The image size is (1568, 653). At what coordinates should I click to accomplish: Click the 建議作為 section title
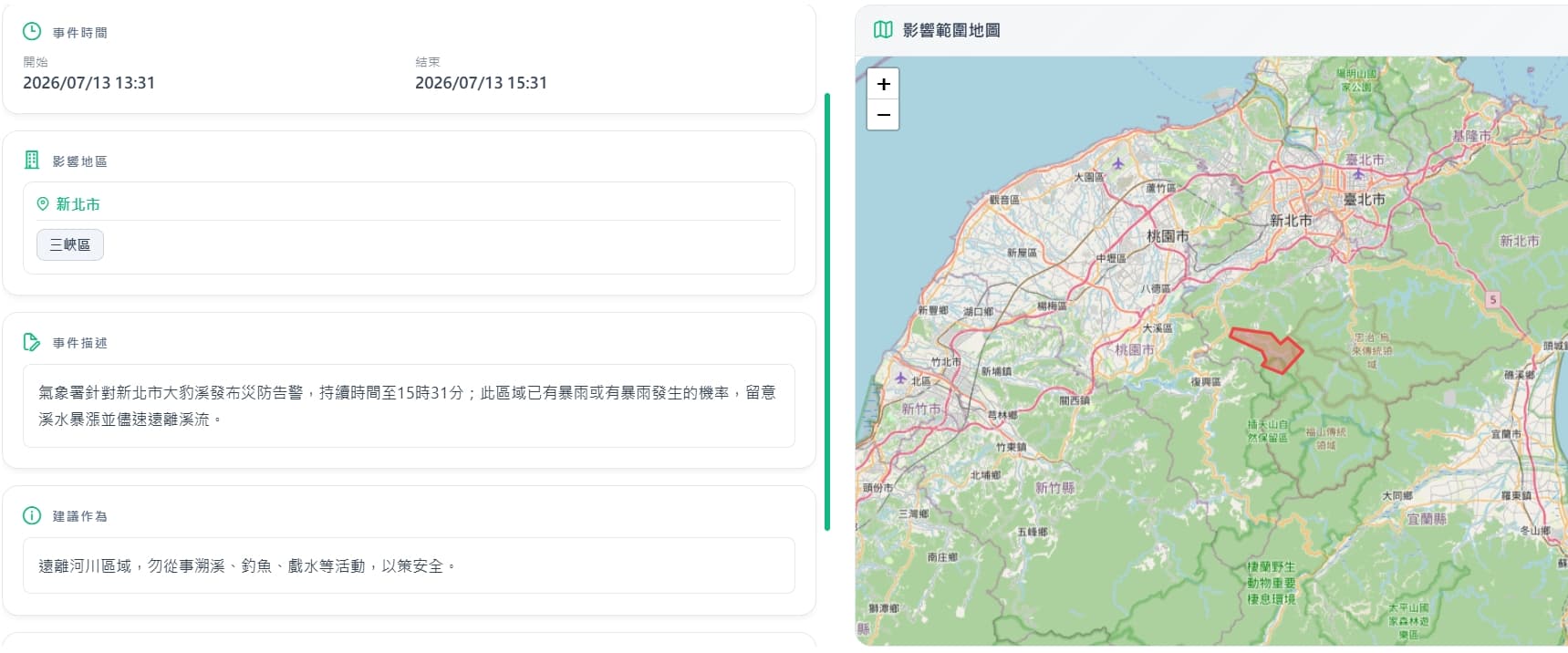coord(80,516)
